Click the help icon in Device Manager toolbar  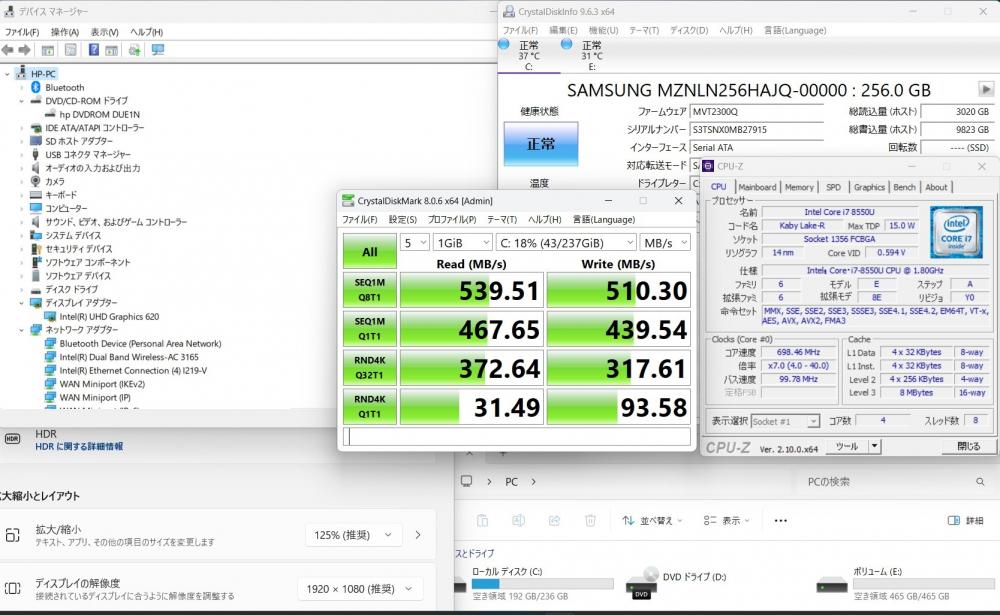pos(94,50)
